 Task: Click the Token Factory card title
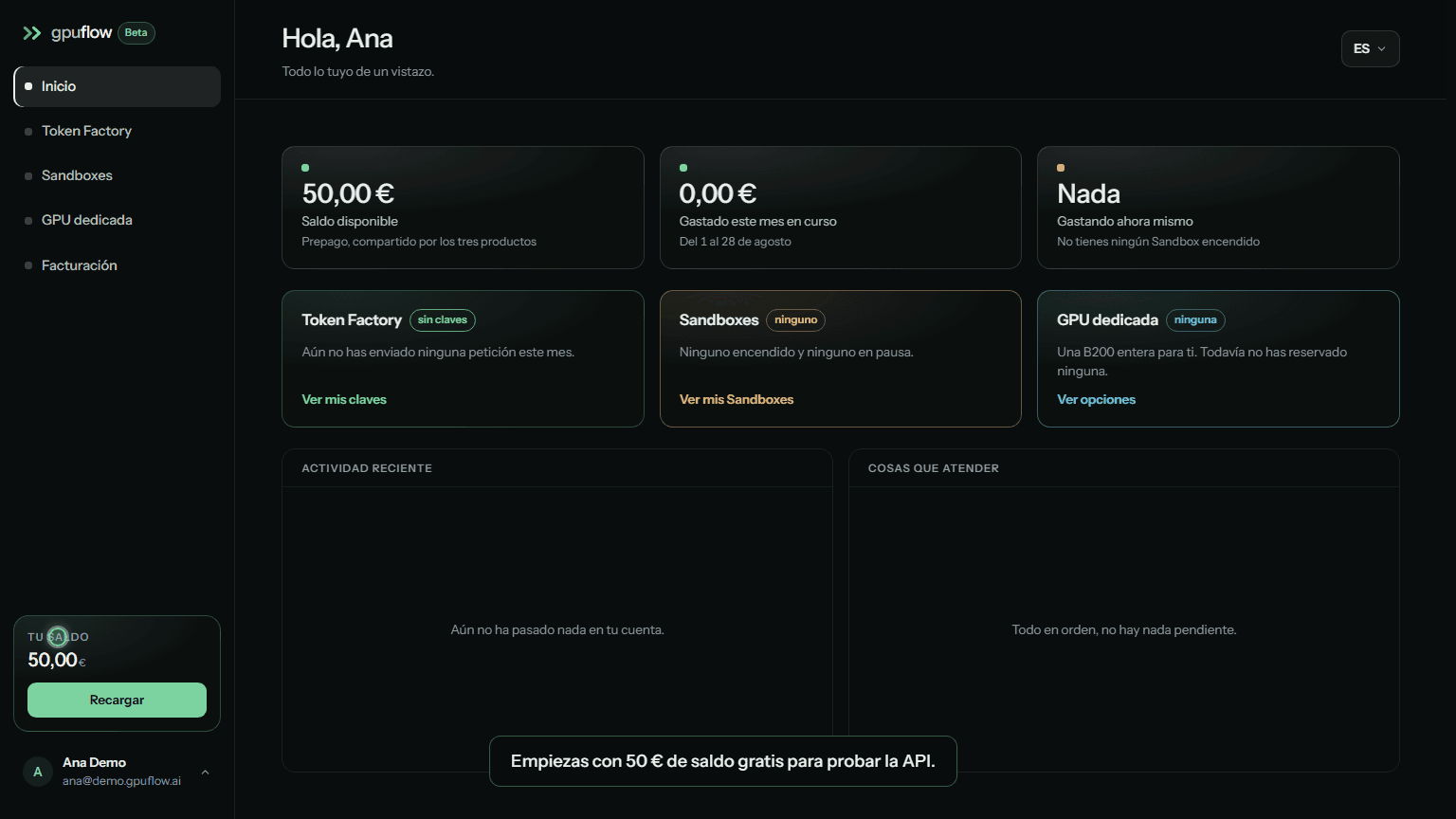point(352,319)
